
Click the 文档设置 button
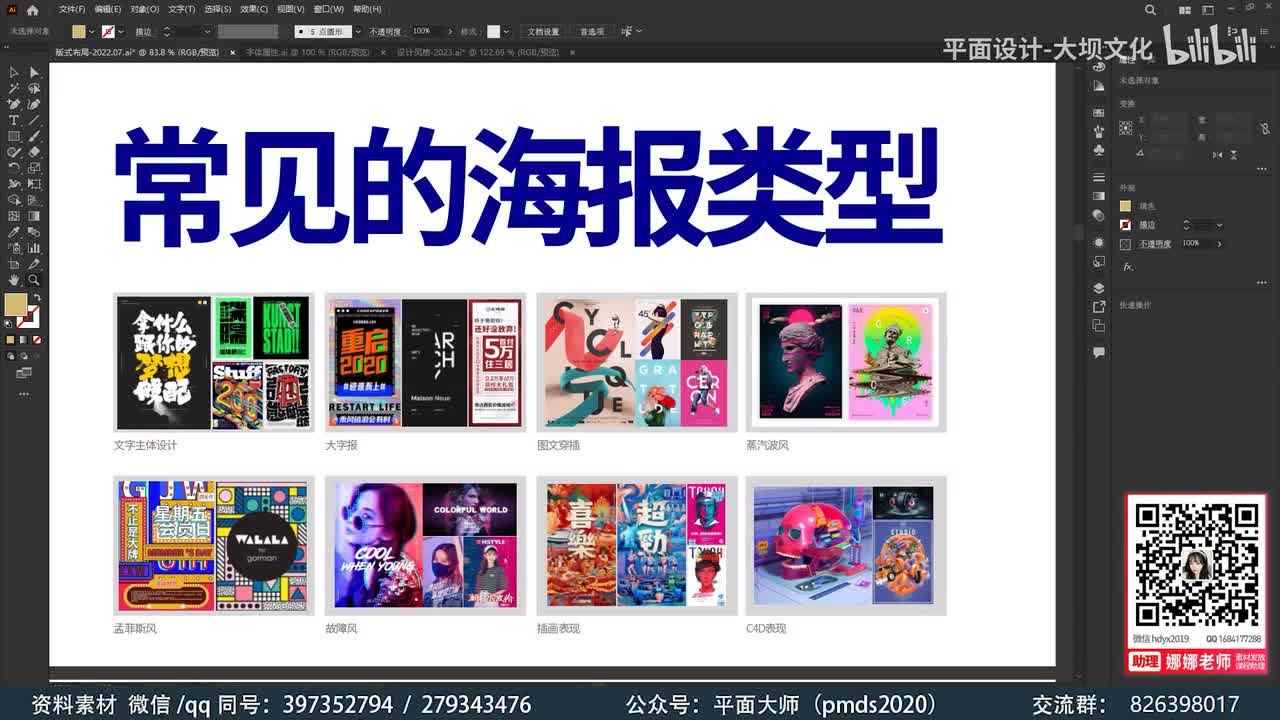point(543,31)
